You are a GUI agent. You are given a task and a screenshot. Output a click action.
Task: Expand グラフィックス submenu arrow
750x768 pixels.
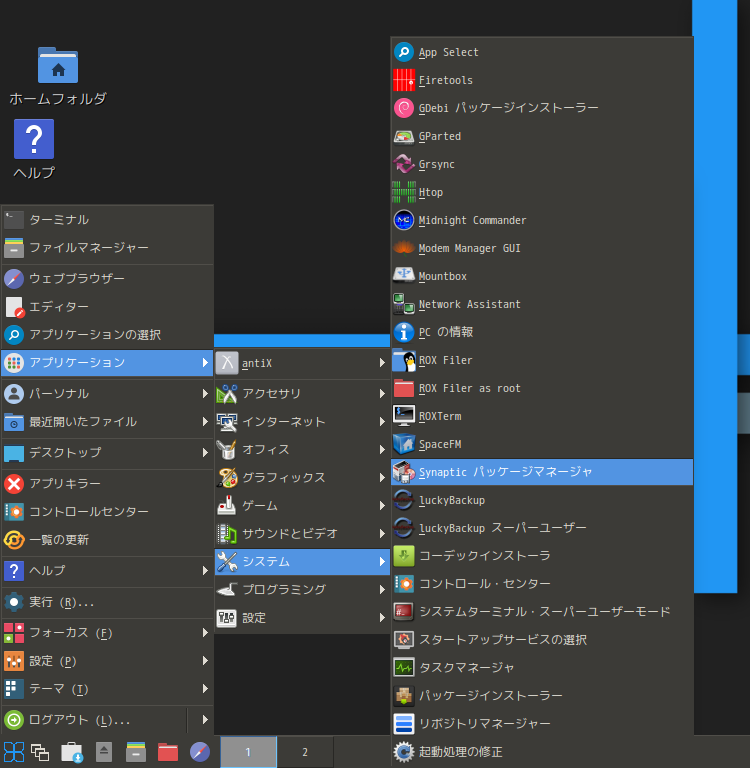382,477
